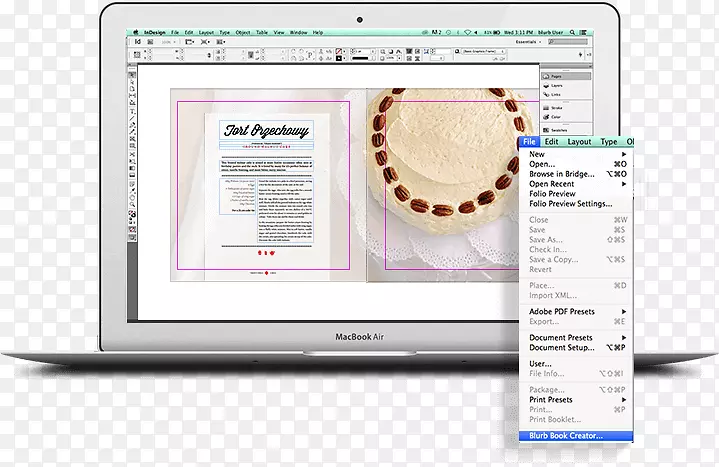Select the Selection tool in the toolbox
Image resolution: width=719 pixels, height=467 pixels.
(x=132, y=75)
